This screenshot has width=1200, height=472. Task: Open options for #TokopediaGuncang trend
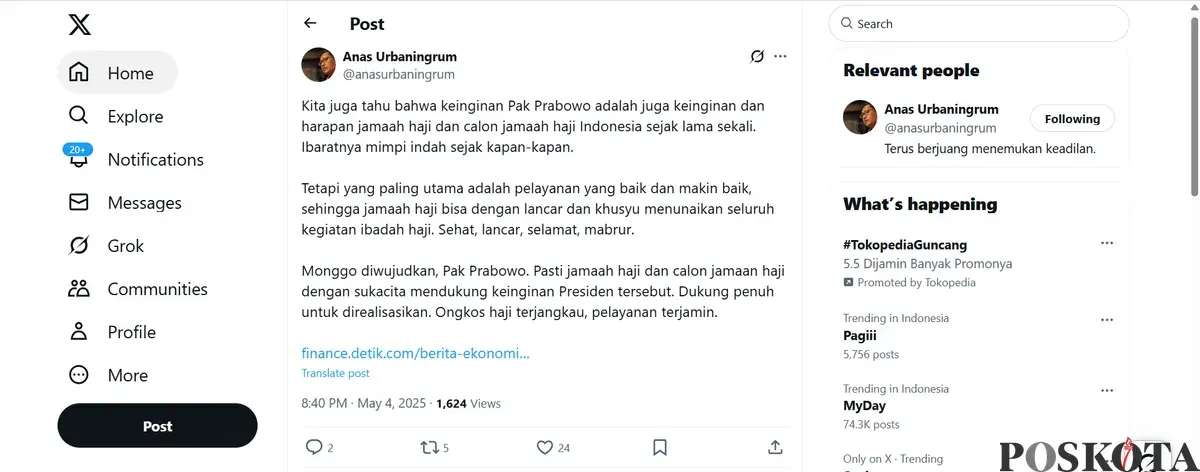click(x=1107, y=243)
